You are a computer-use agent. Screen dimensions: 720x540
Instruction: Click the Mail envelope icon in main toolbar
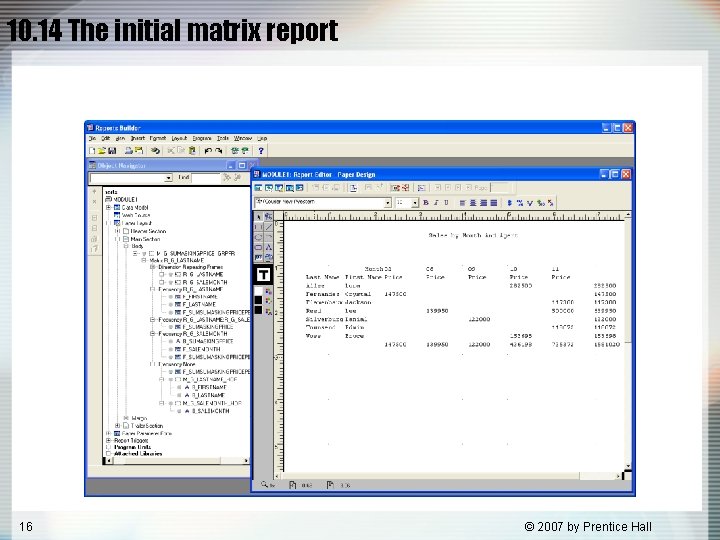pyautogui.click(x=139, y=151)
